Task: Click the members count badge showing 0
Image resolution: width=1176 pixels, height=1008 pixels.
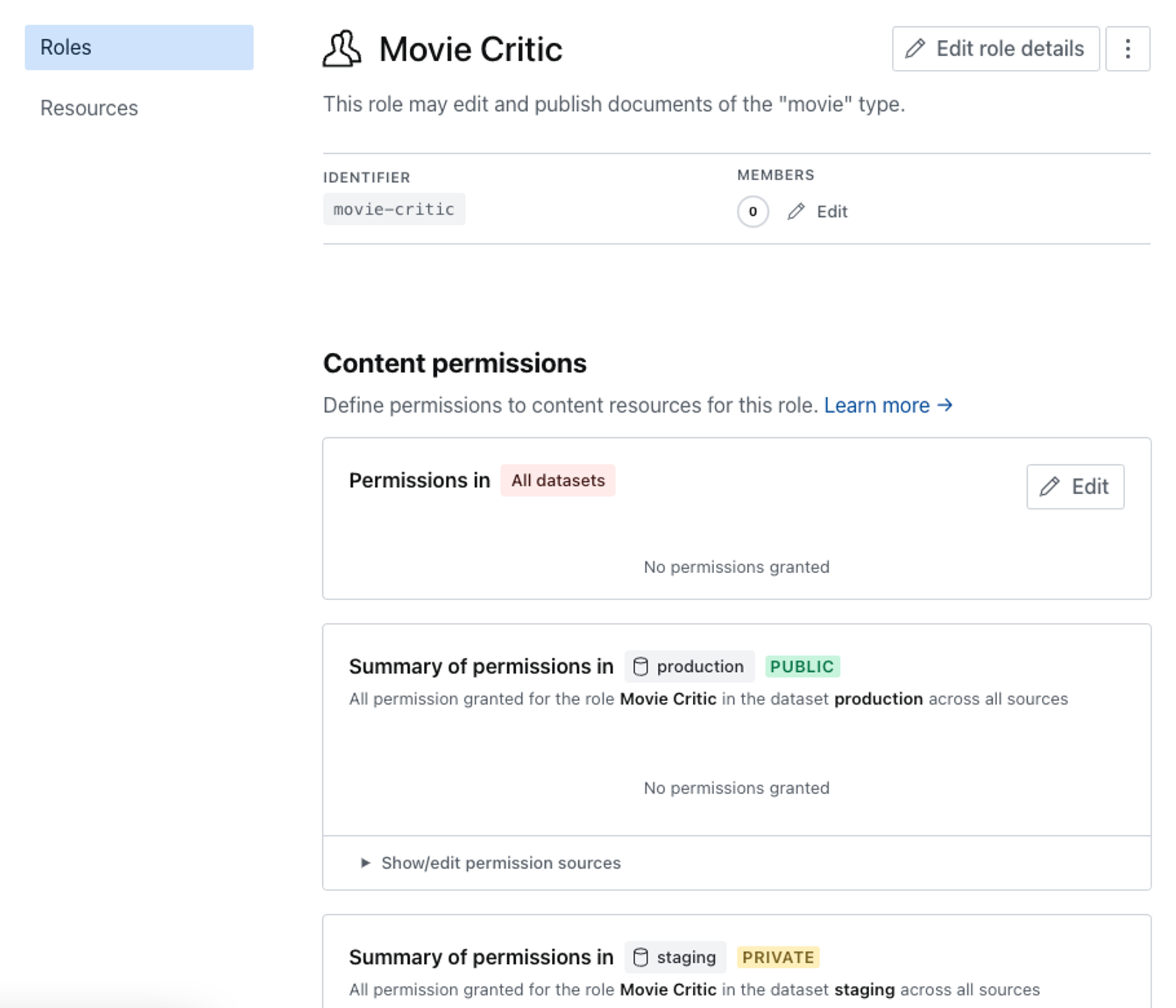Action: coord(753,211)
